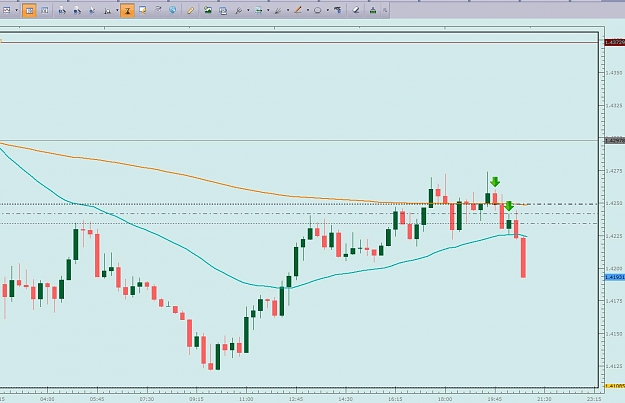Click the 1.4225 price axis value
Screen dimensions: 625x403
tap(614, 236)
